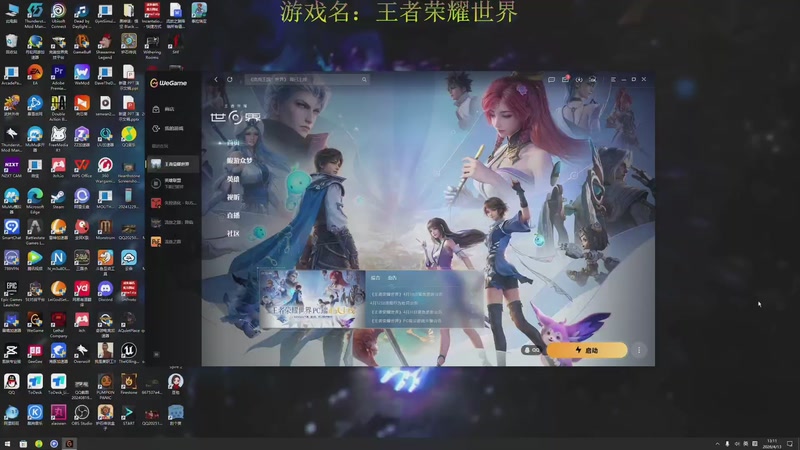Screen dimensions: 800x450
Task: Open the Firestone desktop icon
Action: pos(129,384)
